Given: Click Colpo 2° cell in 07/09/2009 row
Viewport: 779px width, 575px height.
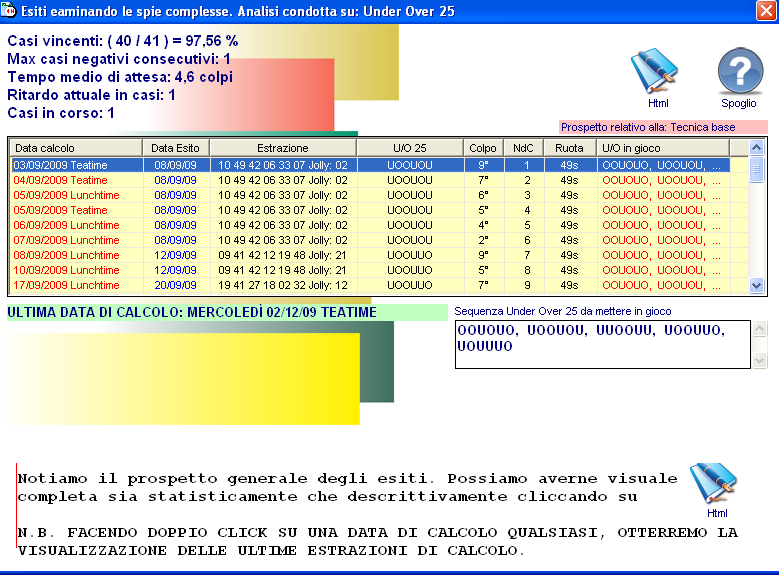Looking at the screenshot, I should [x=483, y=240].
